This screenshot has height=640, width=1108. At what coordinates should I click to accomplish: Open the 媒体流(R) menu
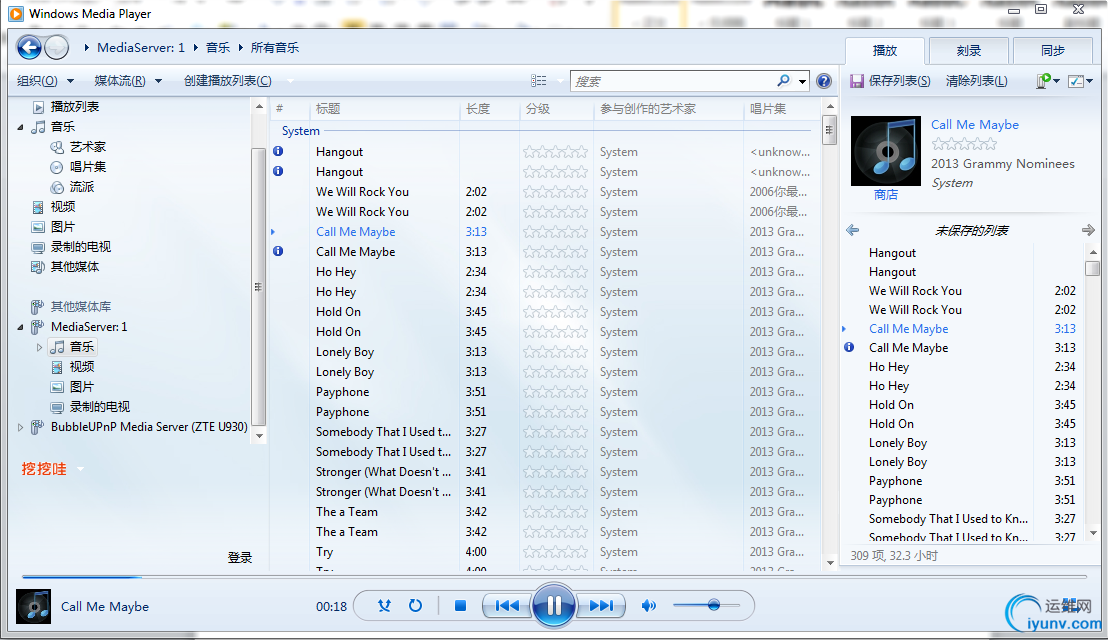128,81
